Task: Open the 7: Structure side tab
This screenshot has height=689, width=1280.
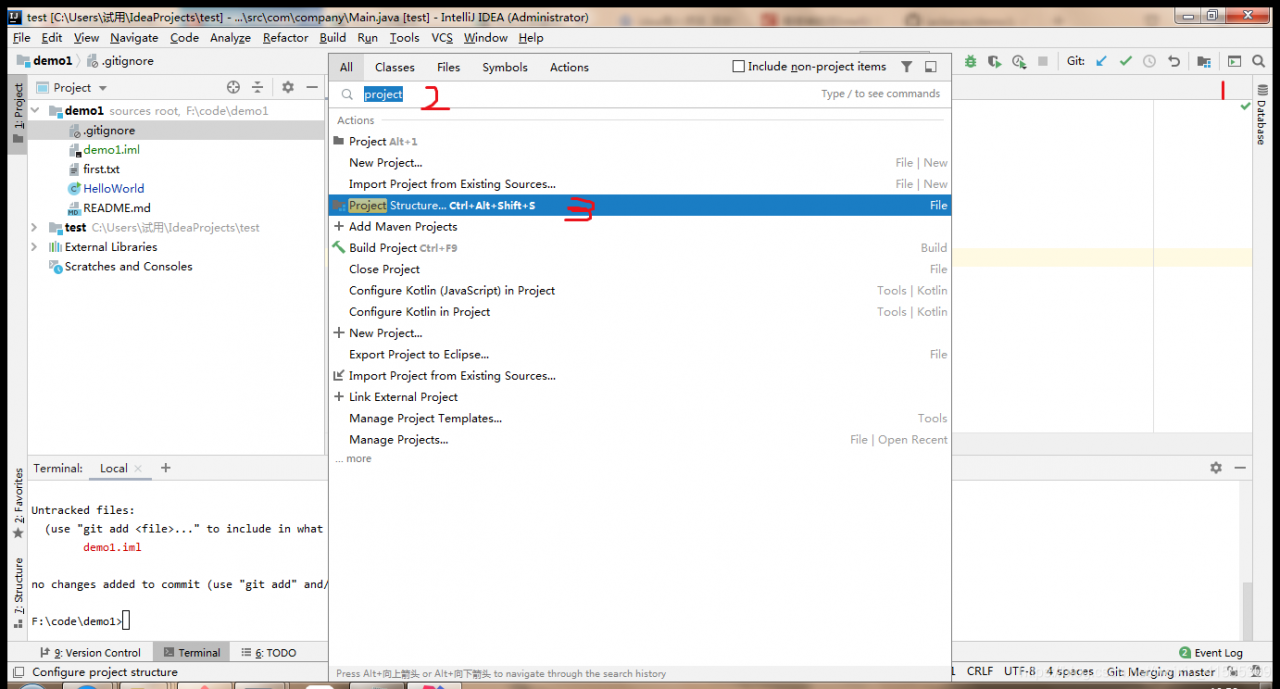Action: tap(18, 592)
